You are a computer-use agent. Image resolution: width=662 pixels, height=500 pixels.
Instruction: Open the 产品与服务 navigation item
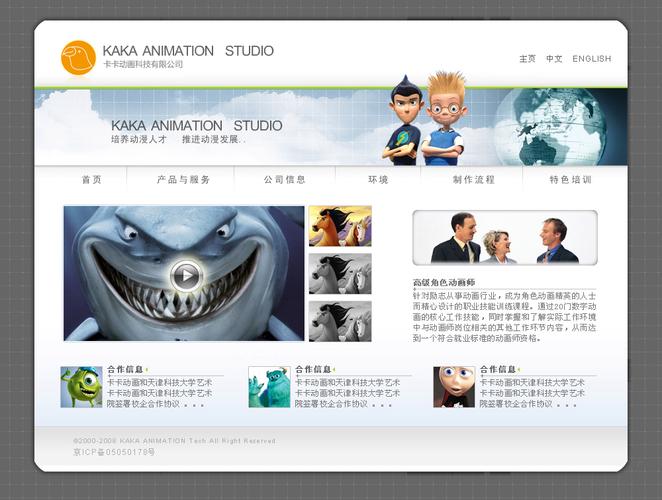(183, 180)
